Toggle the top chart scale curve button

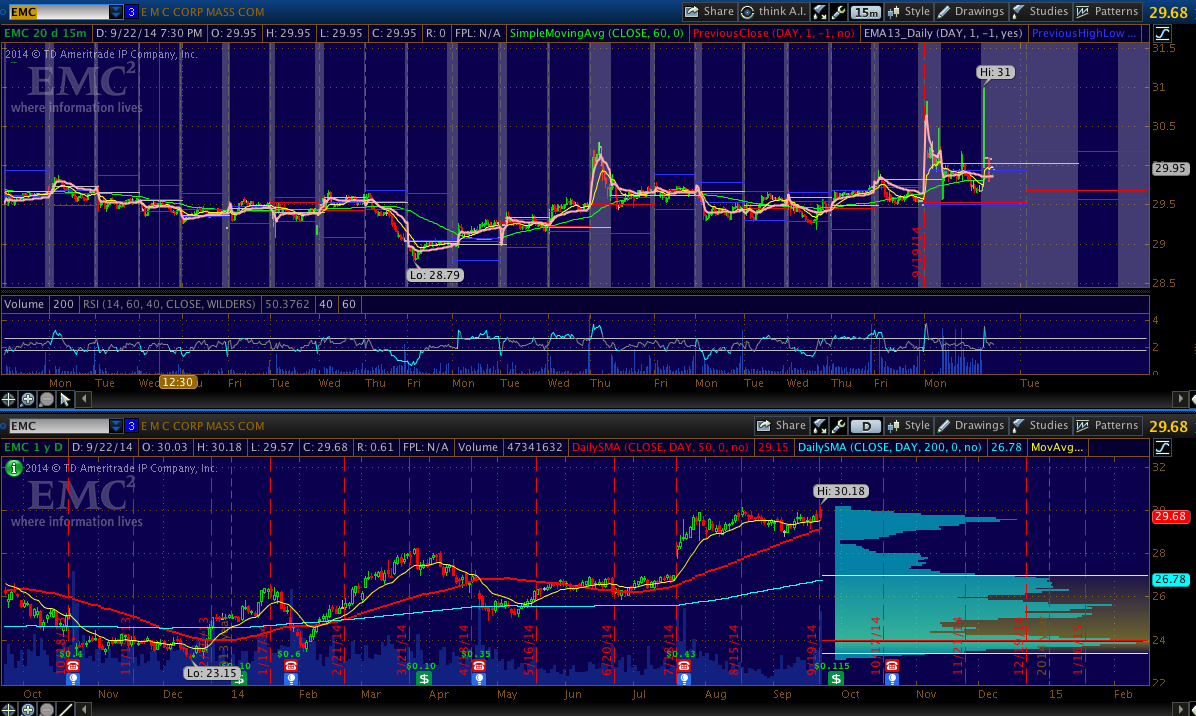point(1163,33)
